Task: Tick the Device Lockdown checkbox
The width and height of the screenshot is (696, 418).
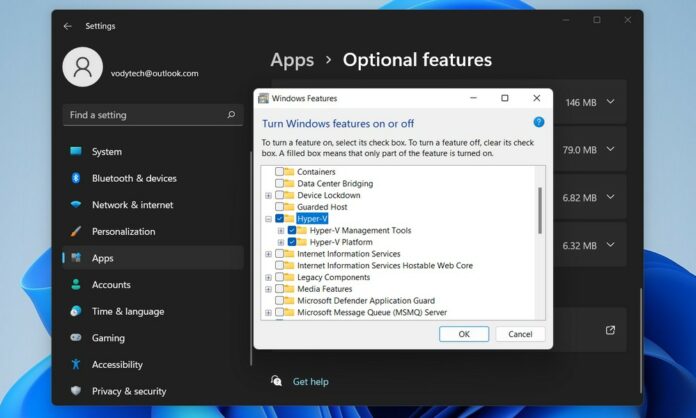Action: (x=279, y=195)
